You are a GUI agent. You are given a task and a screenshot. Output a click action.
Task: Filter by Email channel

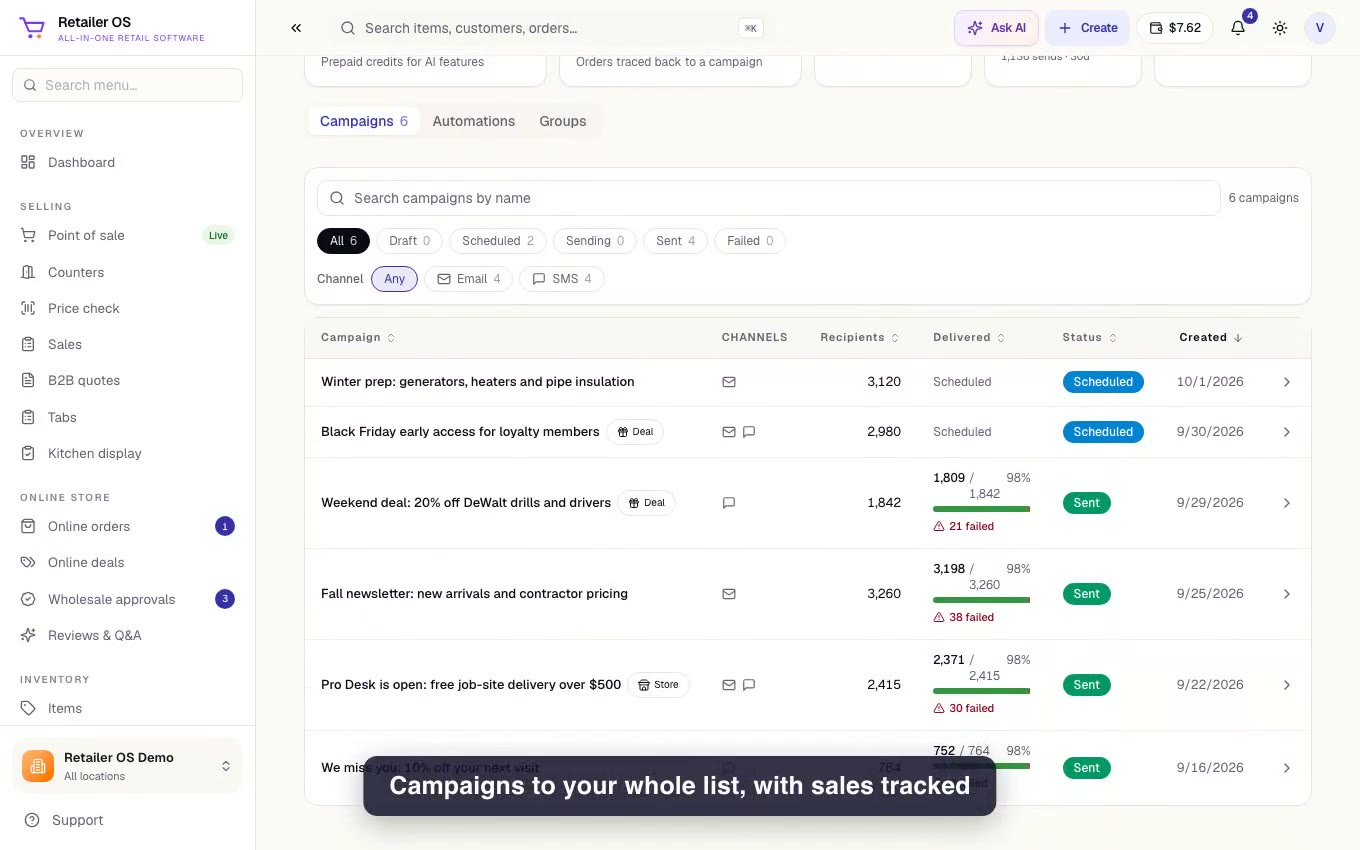coord(469,279)
